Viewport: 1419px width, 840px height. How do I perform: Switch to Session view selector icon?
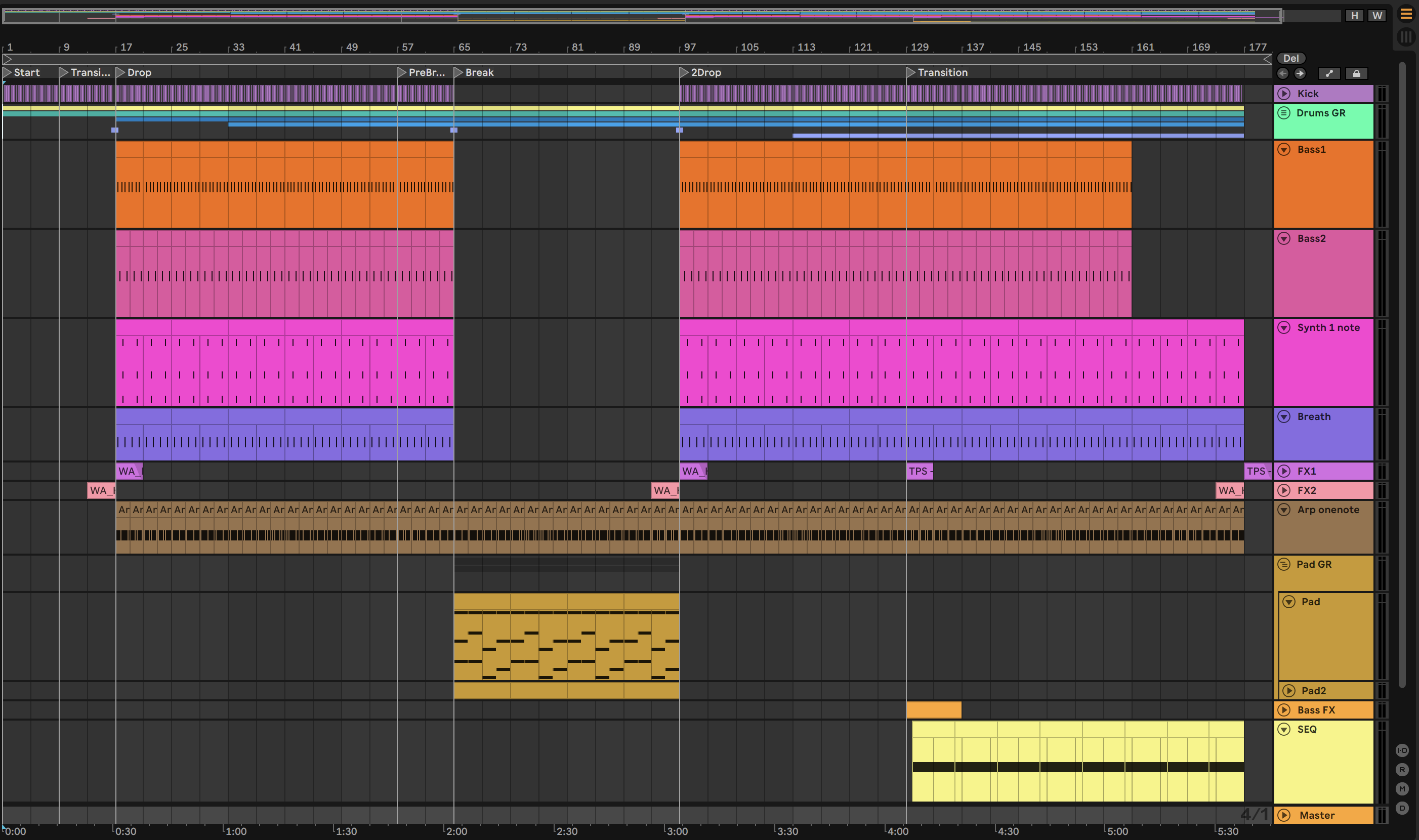pyautogui.click(x=1406, y=37)
